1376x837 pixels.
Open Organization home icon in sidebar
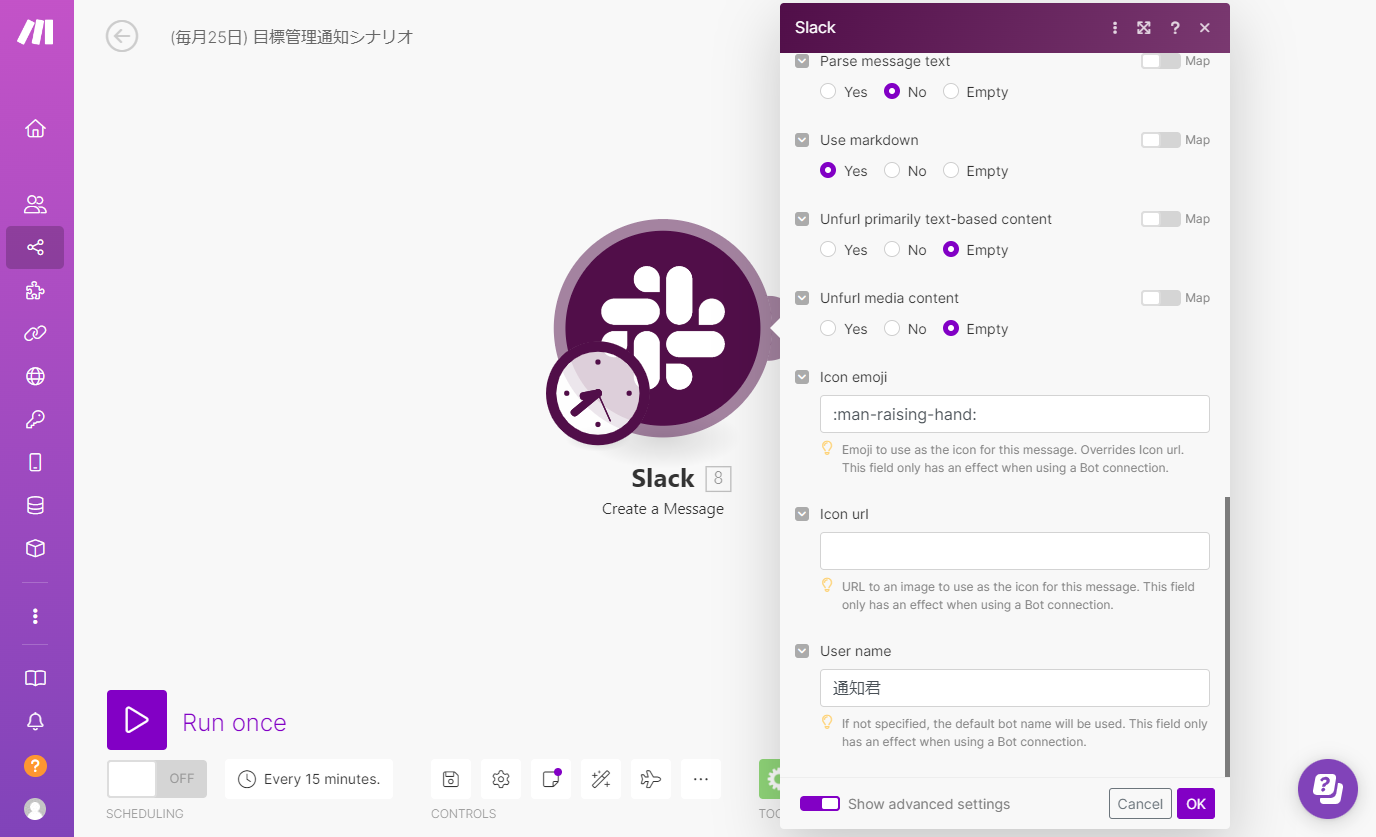coord(35,128)
